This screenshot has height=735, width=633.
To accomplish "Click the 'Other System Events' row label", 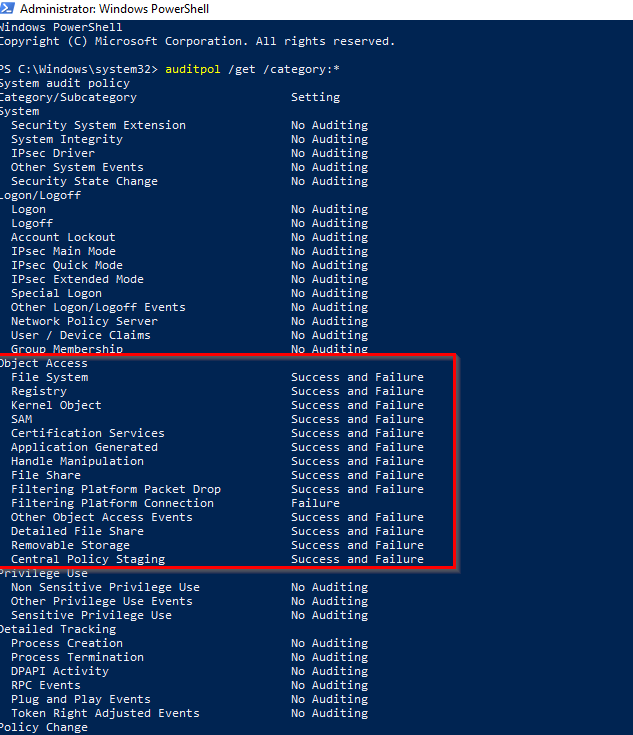I will pos(77,167).
